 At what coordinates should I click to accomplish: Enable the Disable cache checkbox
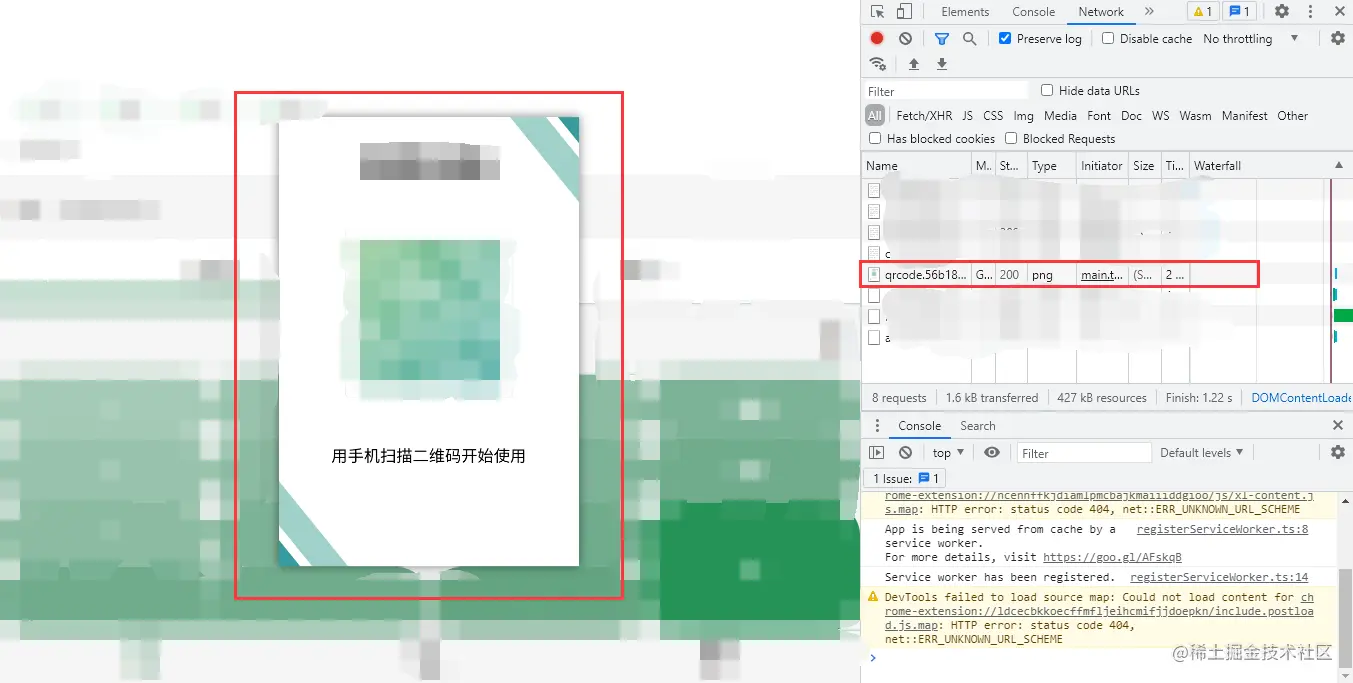point(1108,38)
